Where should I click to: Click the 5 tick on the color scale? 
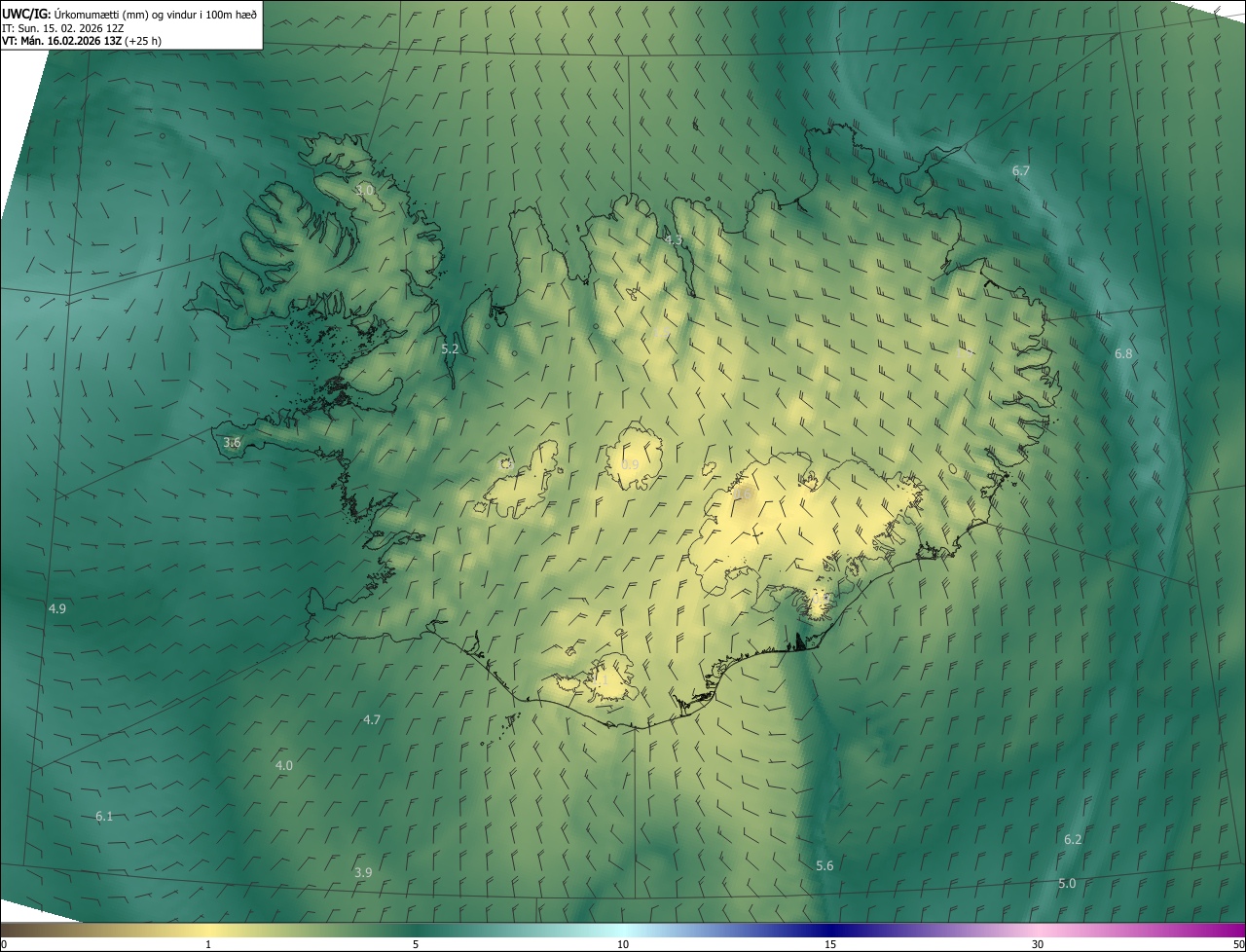(x=416, y=944)
